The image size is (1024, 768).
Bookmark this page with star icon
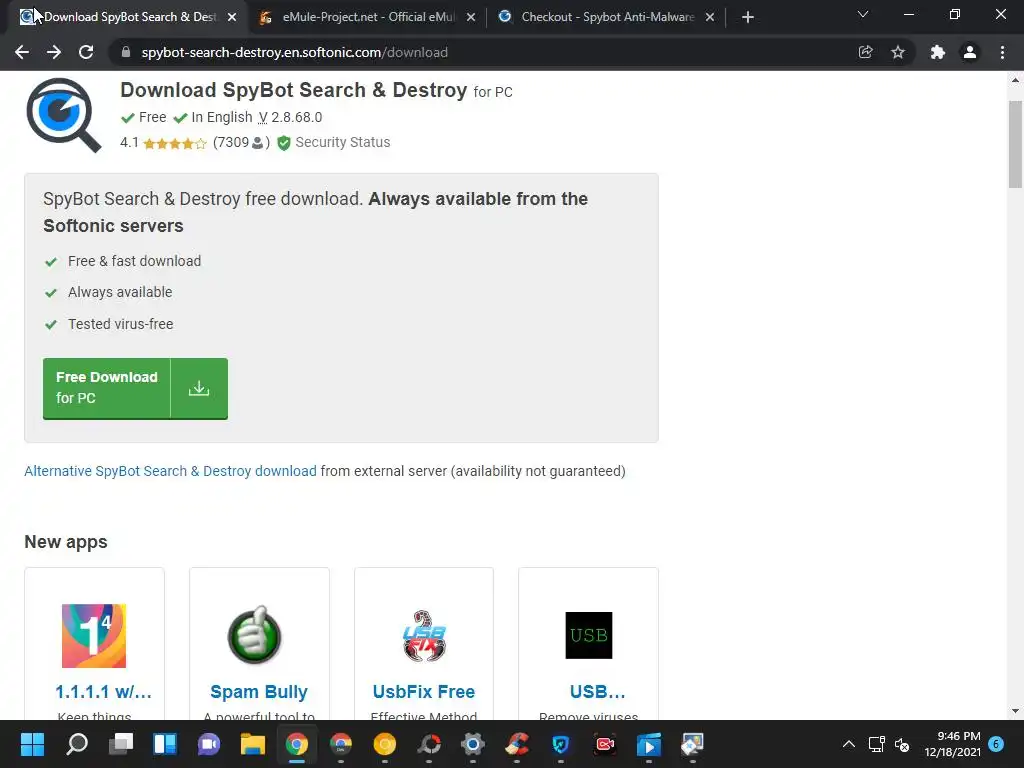point(898,52)
